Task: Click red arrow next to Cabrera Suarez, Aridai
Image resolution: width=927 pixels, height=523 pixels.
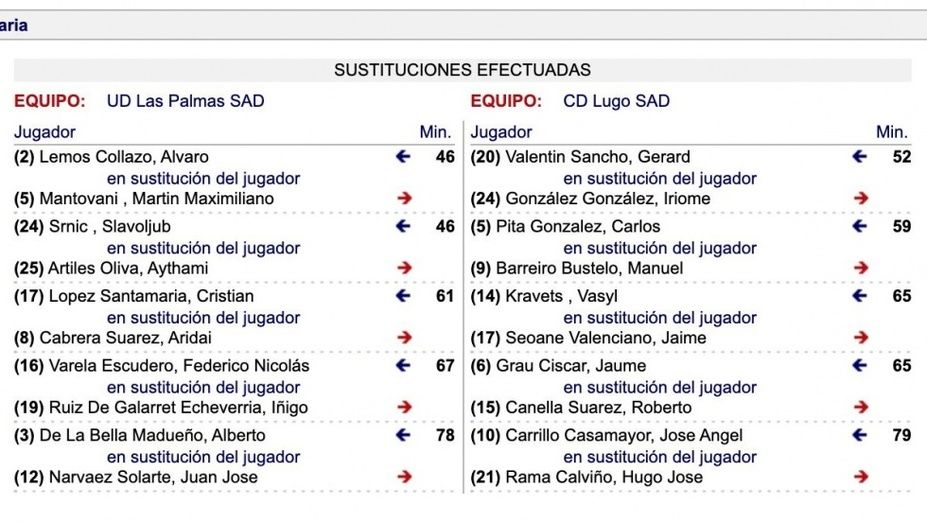Action: (x=404, y=338)
